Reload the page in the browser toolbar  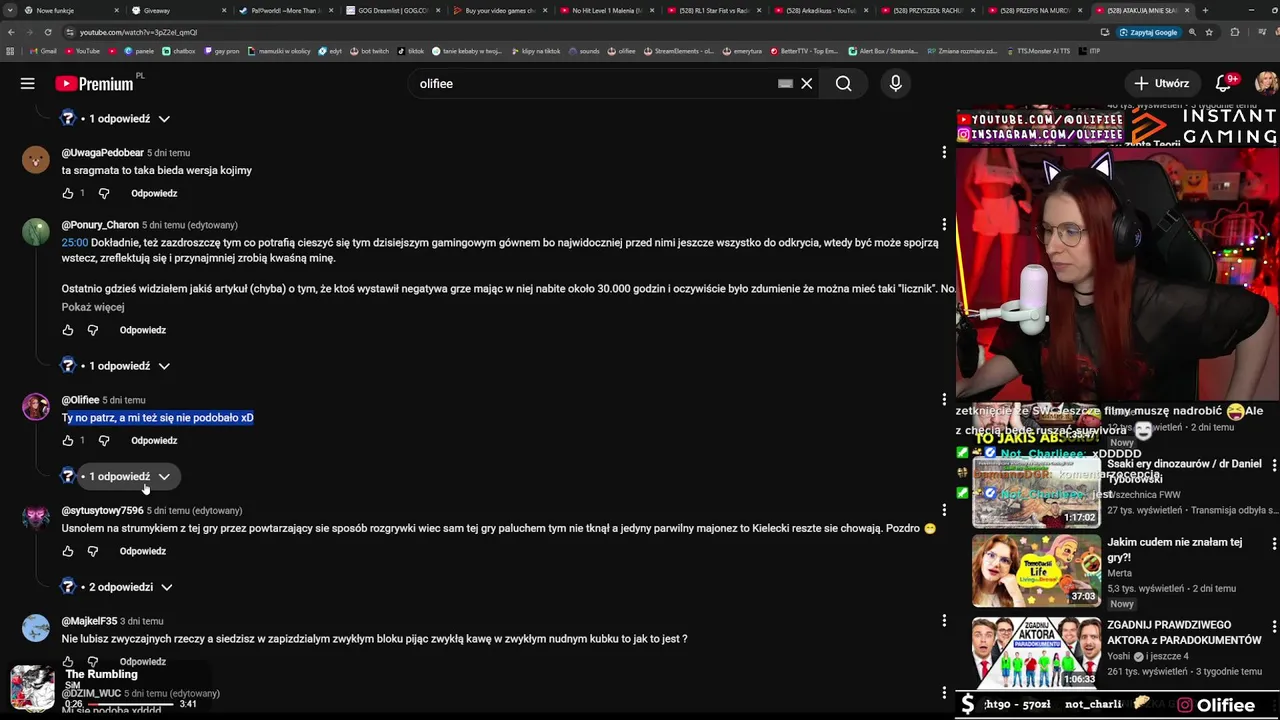(x=50, y=32)
